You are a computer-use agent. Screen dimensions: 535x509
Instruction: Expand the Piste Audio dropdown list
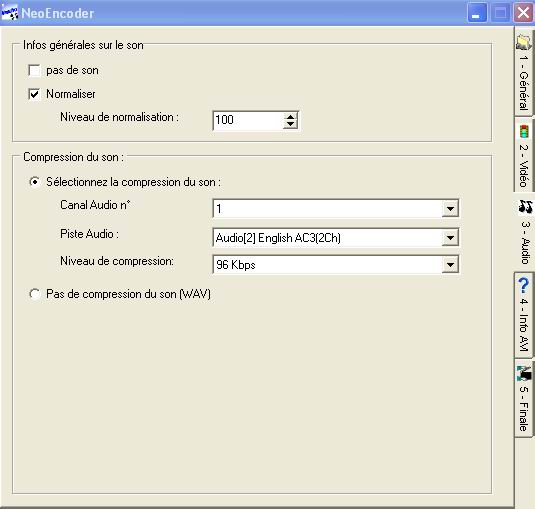point(450,237)
